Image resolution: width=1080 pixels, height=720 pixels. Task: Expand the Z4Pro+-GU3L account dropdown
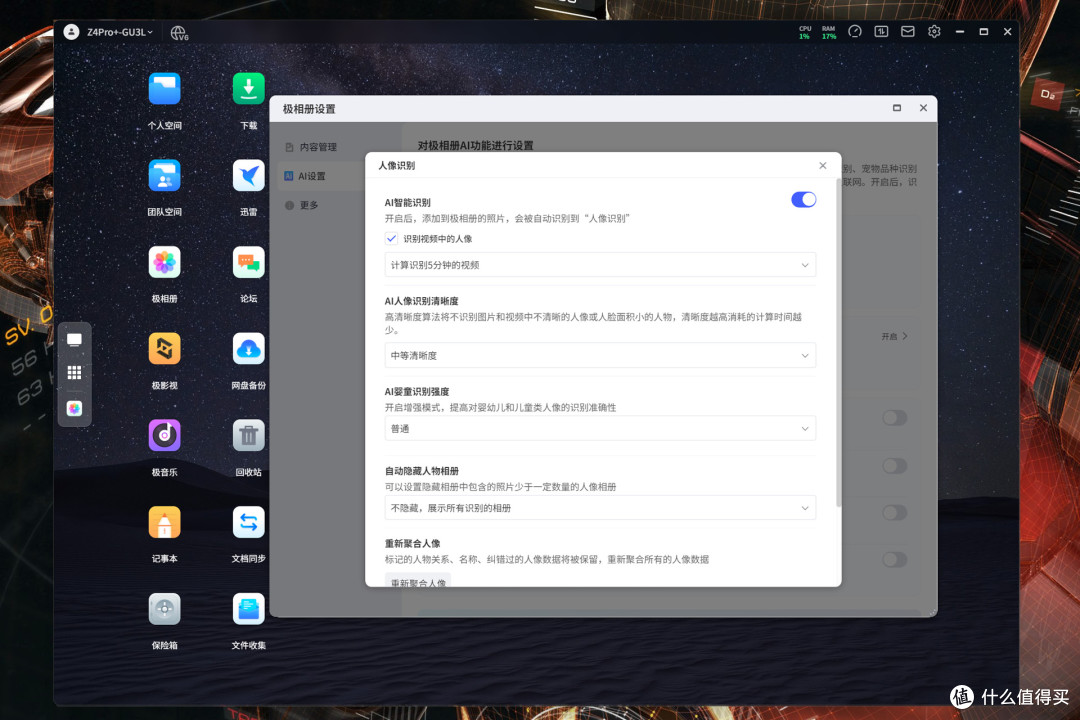(x=120, y=32)
